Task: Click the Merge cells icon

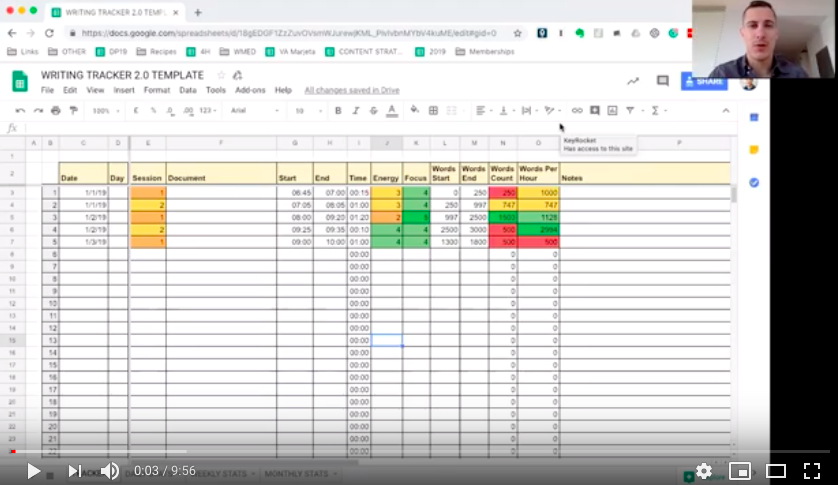Action: (x=452, y=111)
